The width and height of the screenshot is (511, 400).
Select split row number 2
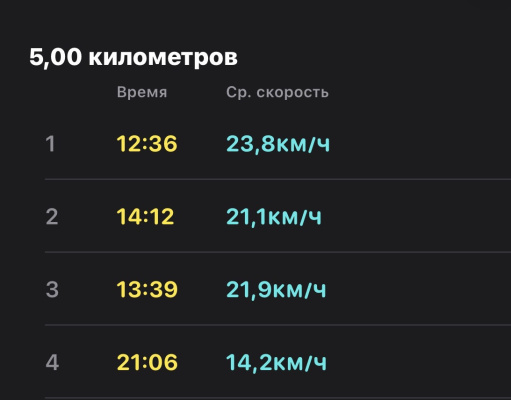(278, 216)
